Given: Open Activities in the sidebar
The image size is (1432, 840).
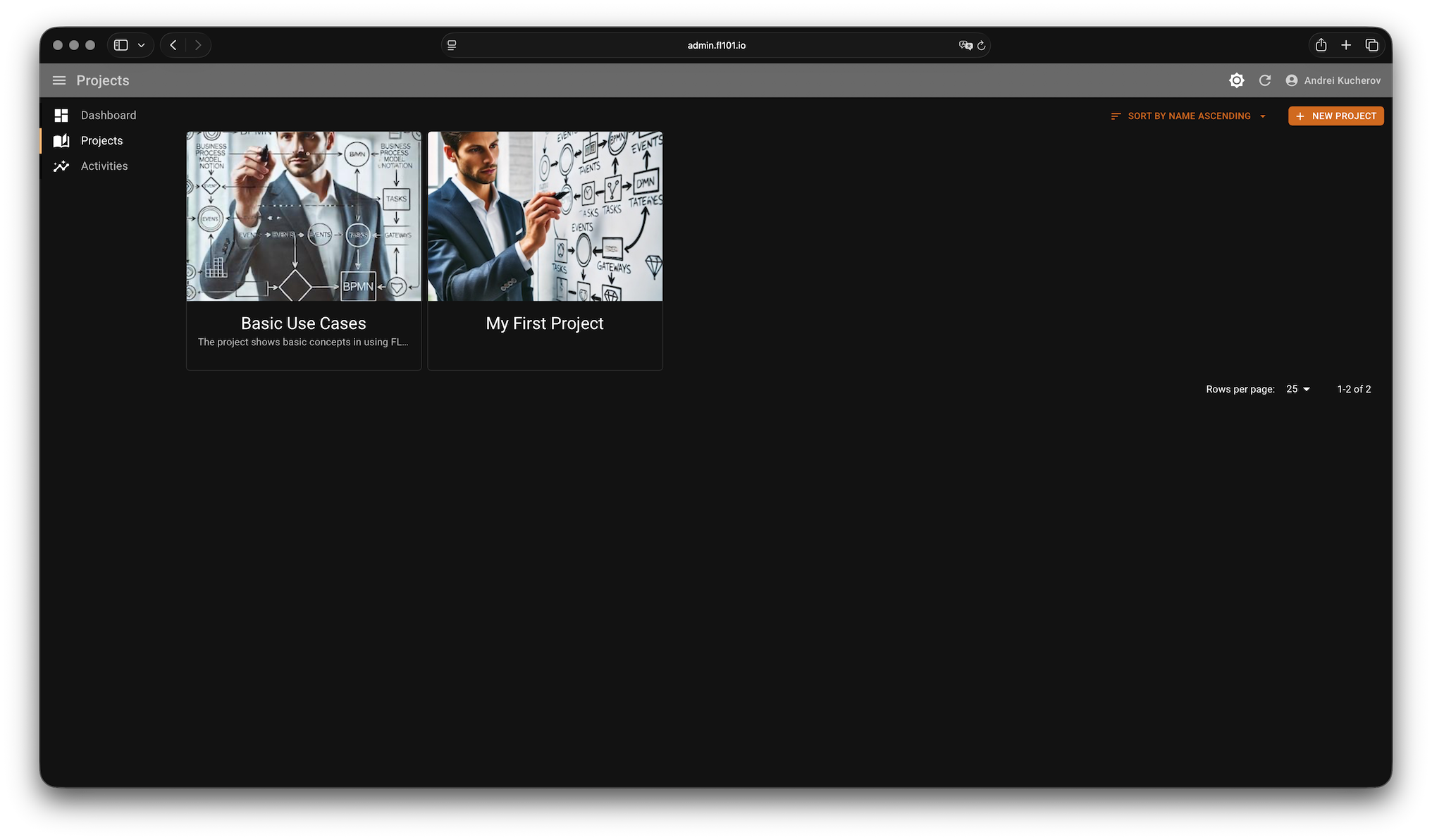Looking at the screenshot, I should pyautogui.click(x=104, y=166).
